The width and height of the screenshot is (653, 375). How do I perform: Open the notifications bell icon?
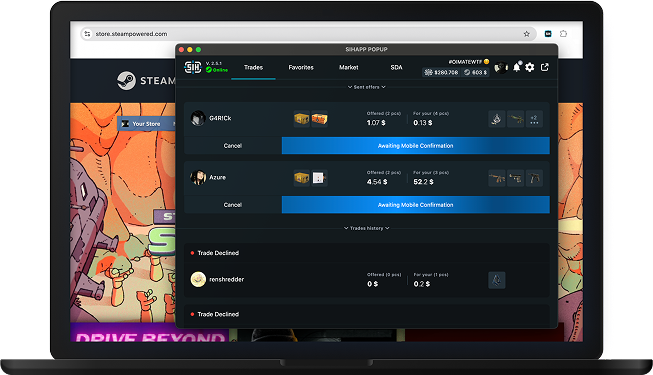(517, 67)
